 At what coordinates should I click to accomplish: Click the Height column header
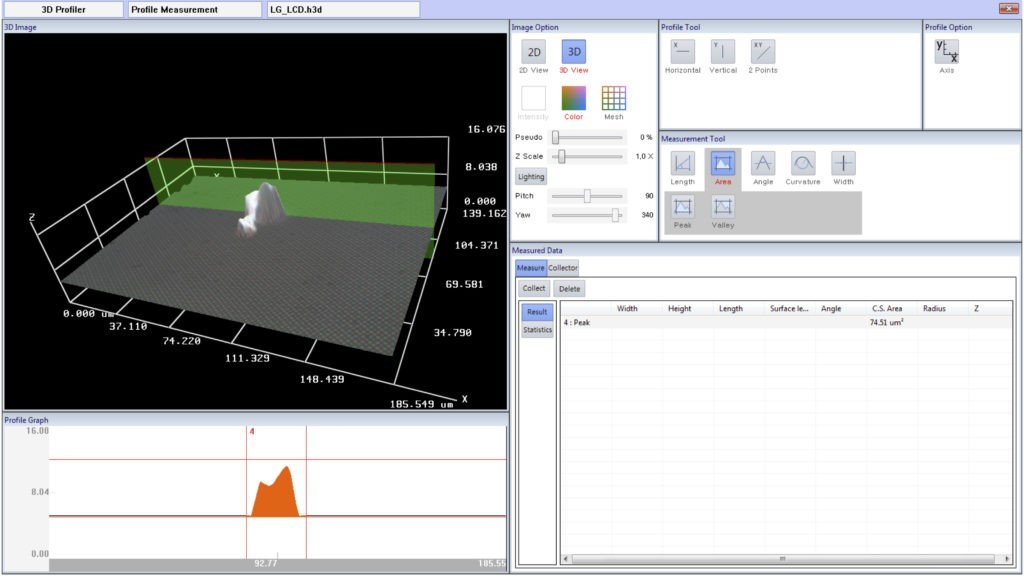679,309
